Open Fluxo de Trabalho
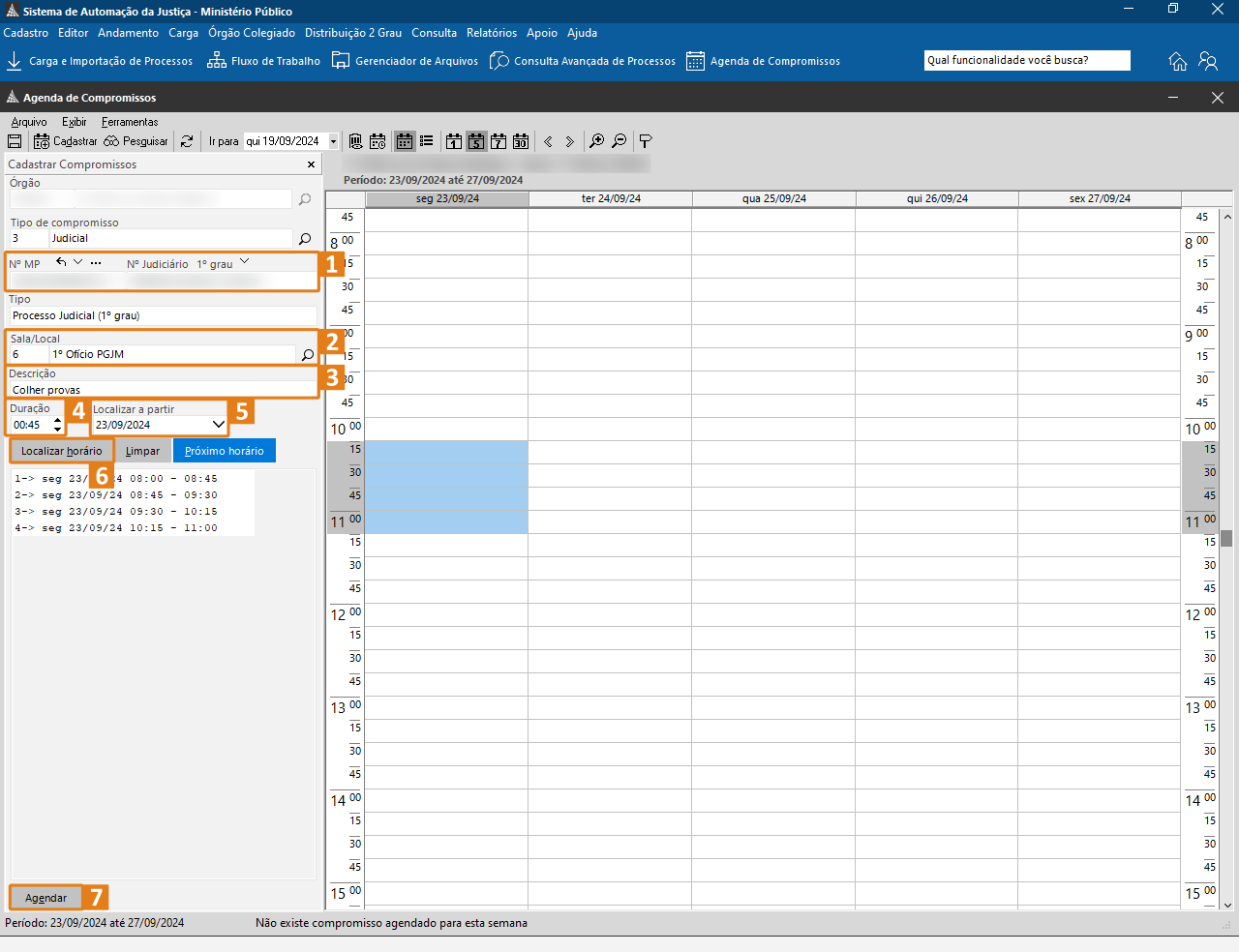 pos(263,61)
